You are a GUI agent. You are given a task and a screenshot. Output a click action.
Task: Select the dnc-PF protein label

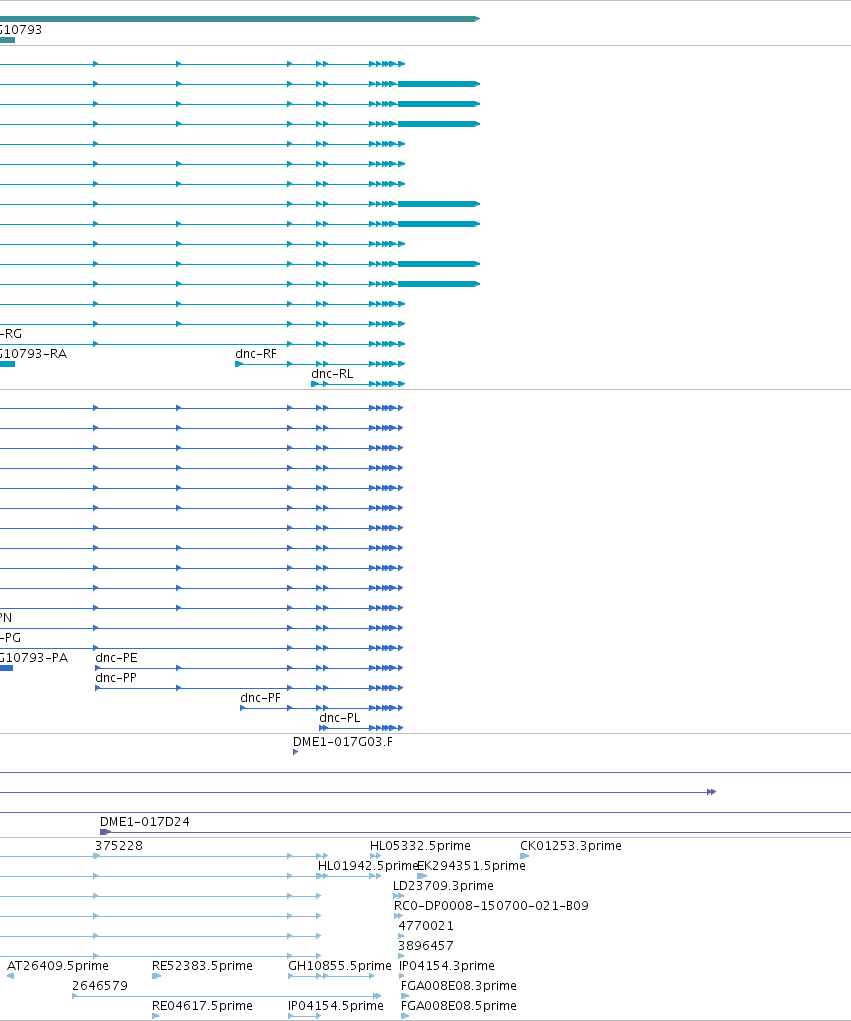click(x=260, y=698)
